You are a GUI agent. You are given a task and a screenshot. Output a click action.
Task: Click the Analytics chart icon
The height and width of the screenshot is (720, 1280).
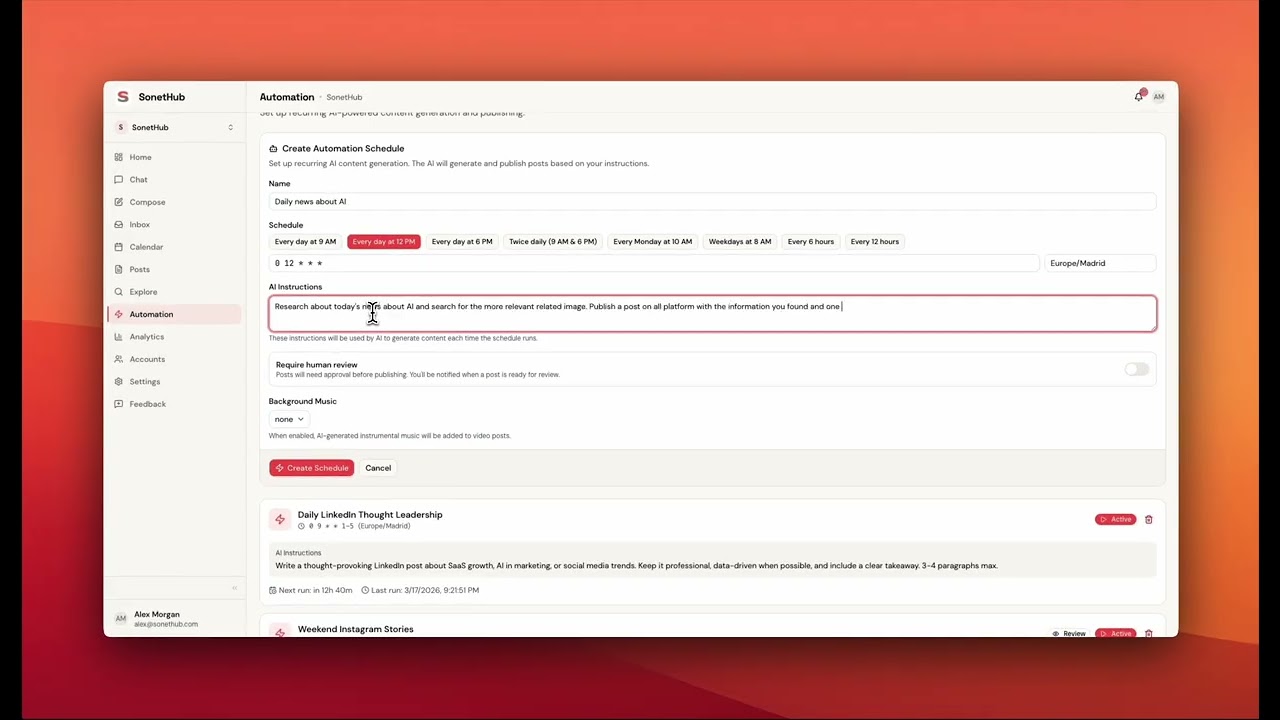(x=119, y=337)
